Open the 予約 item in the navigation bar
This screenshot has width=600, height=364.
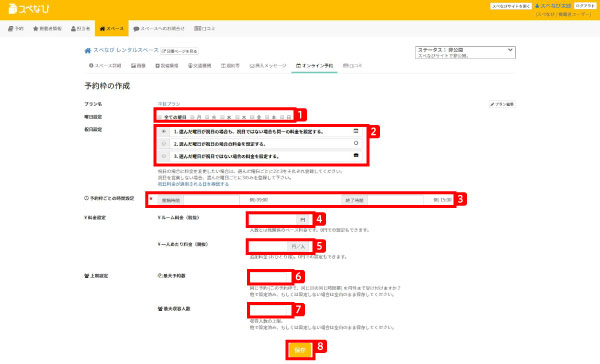pyautogui.click(x=16, y=29)
